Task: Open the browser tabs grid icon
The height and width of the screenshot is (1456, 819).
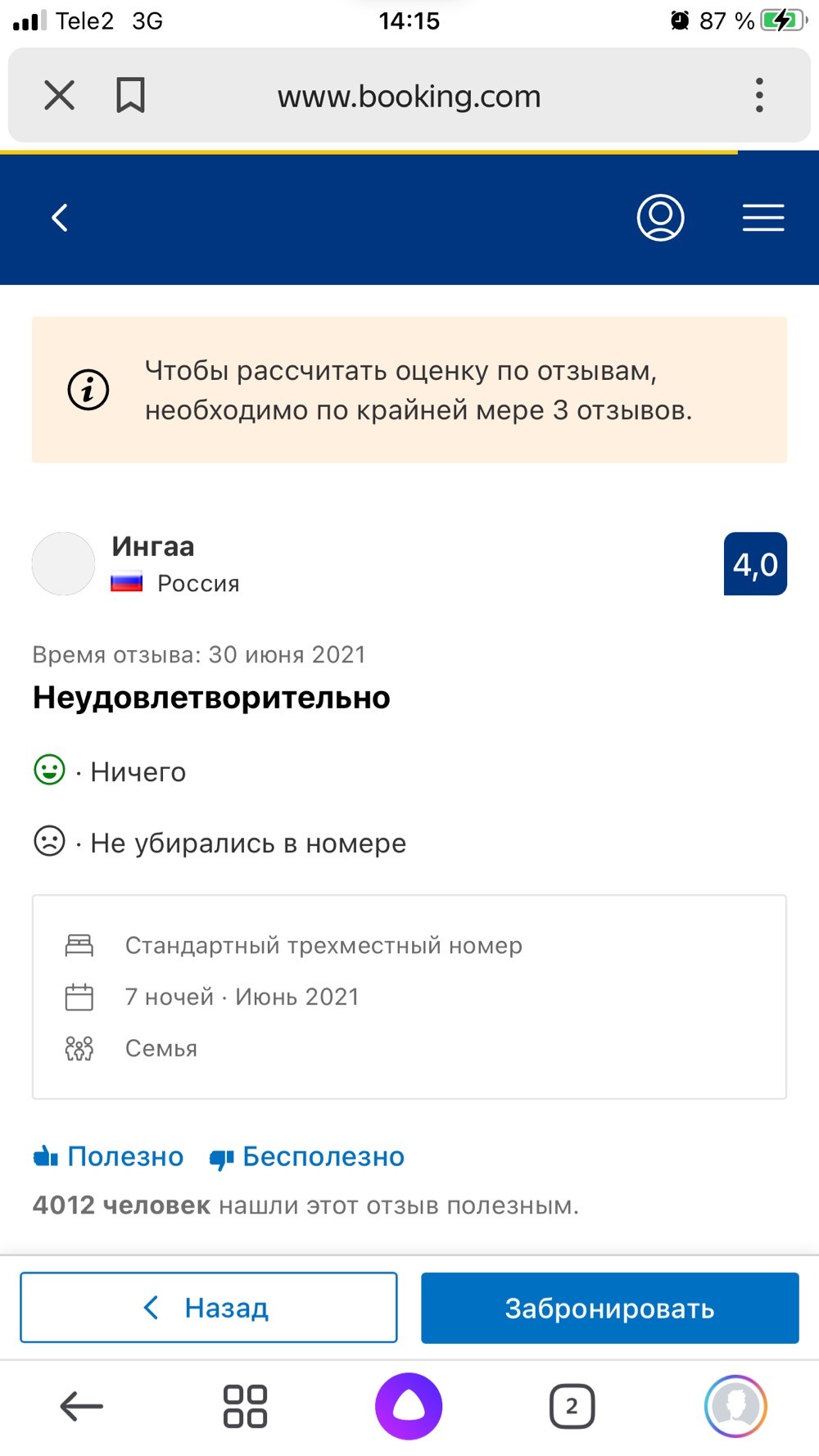Action: 245,1407
